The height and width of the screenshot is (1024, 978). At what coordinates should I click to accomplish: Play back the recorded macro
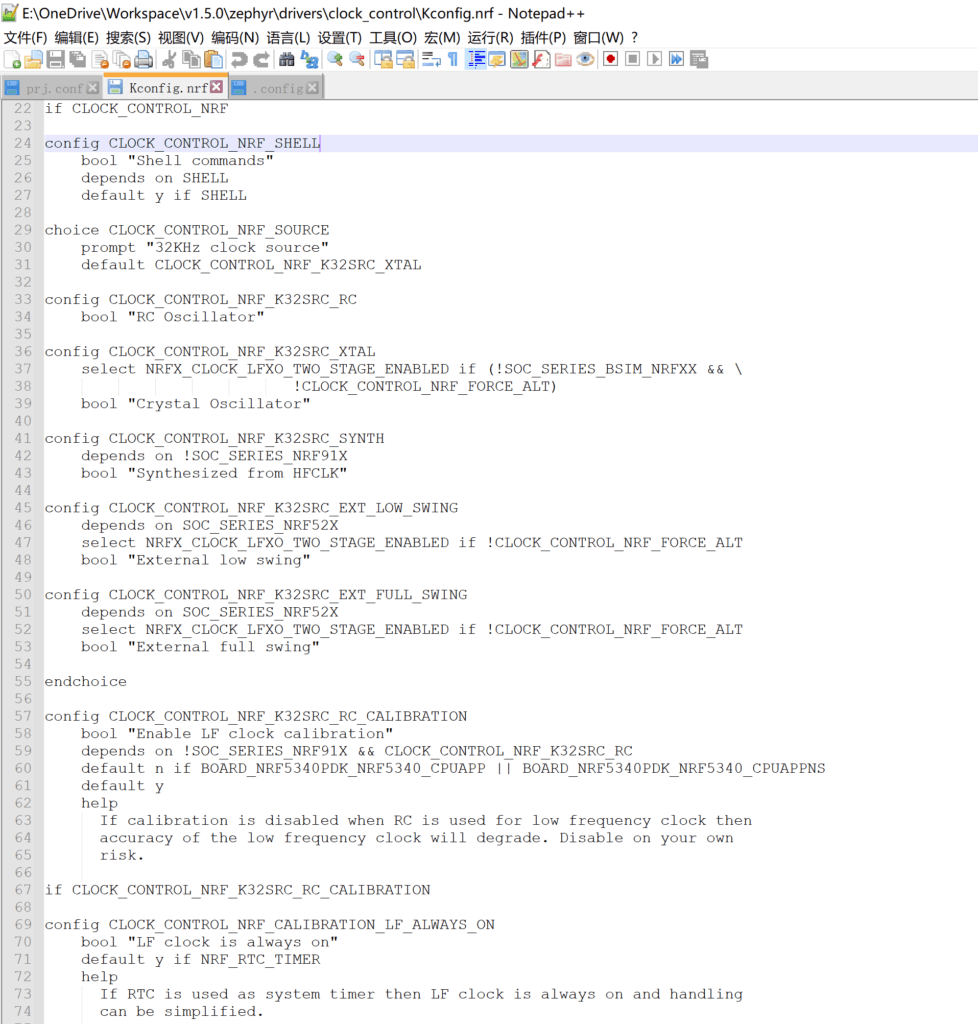click(x=654, y=60)
